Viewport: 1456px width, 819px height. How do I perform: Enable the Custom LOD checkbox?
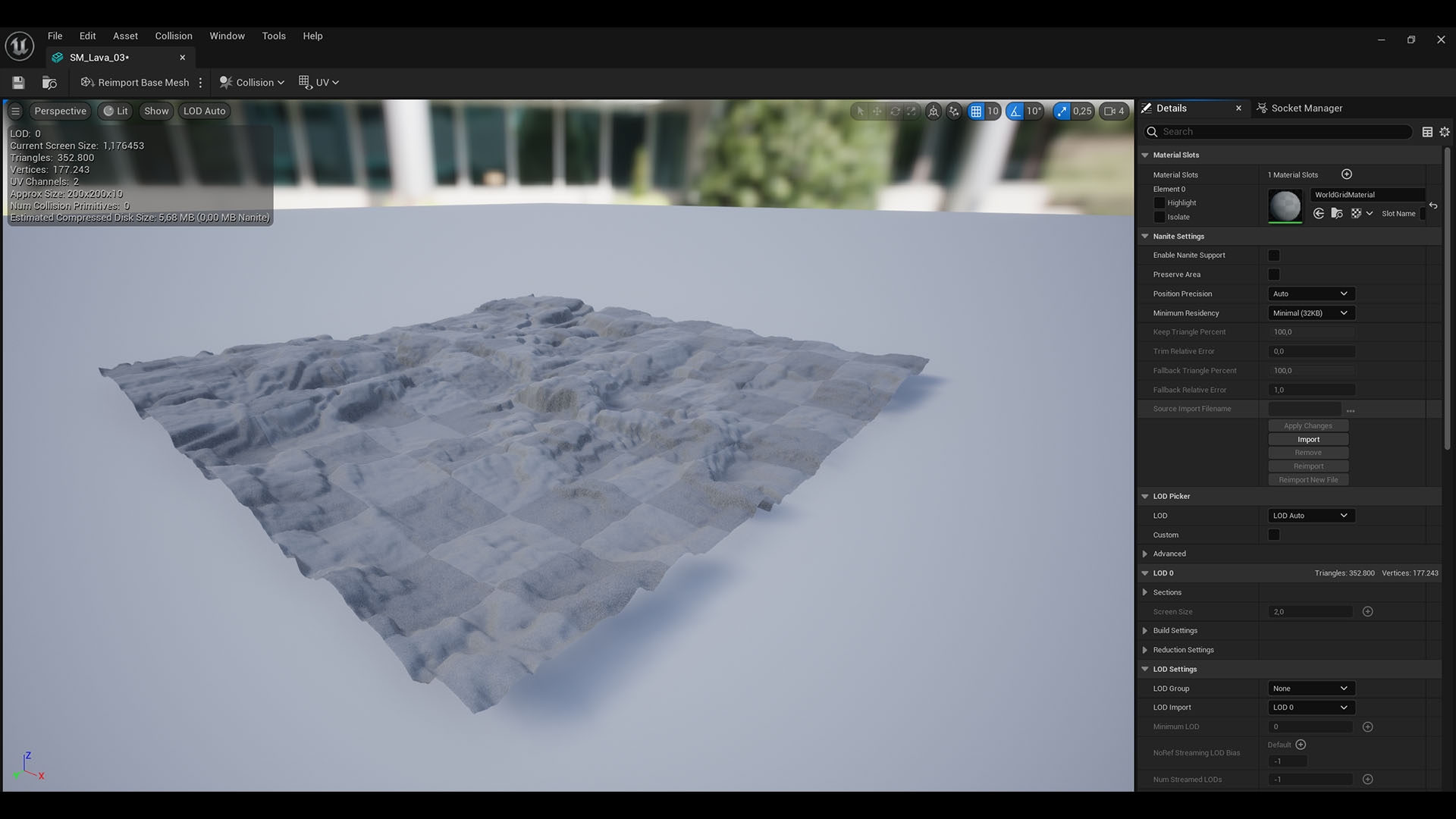1273,535
